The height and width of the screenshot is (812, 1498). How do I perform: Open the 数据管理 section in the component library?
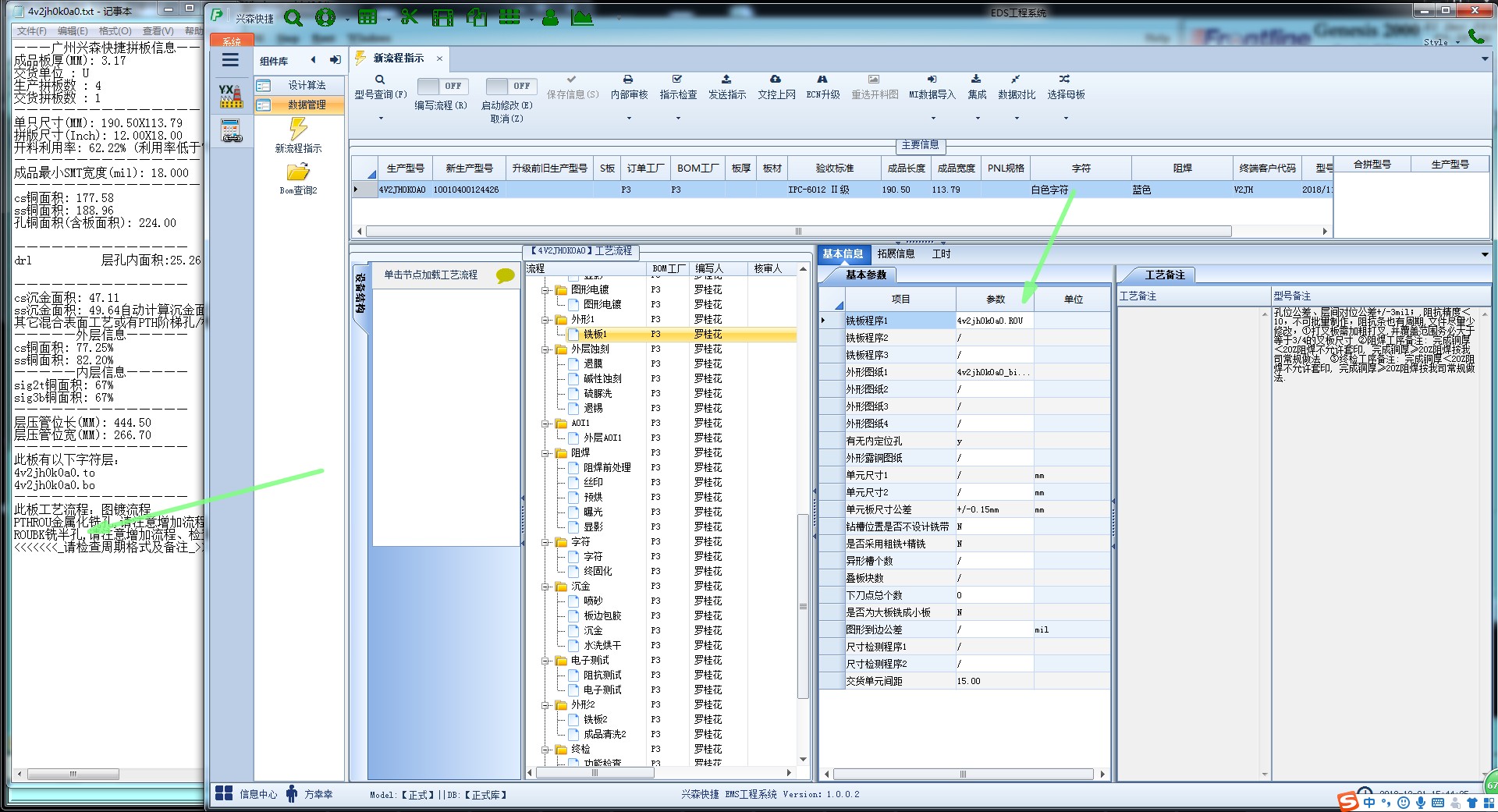tap(300, 105)
